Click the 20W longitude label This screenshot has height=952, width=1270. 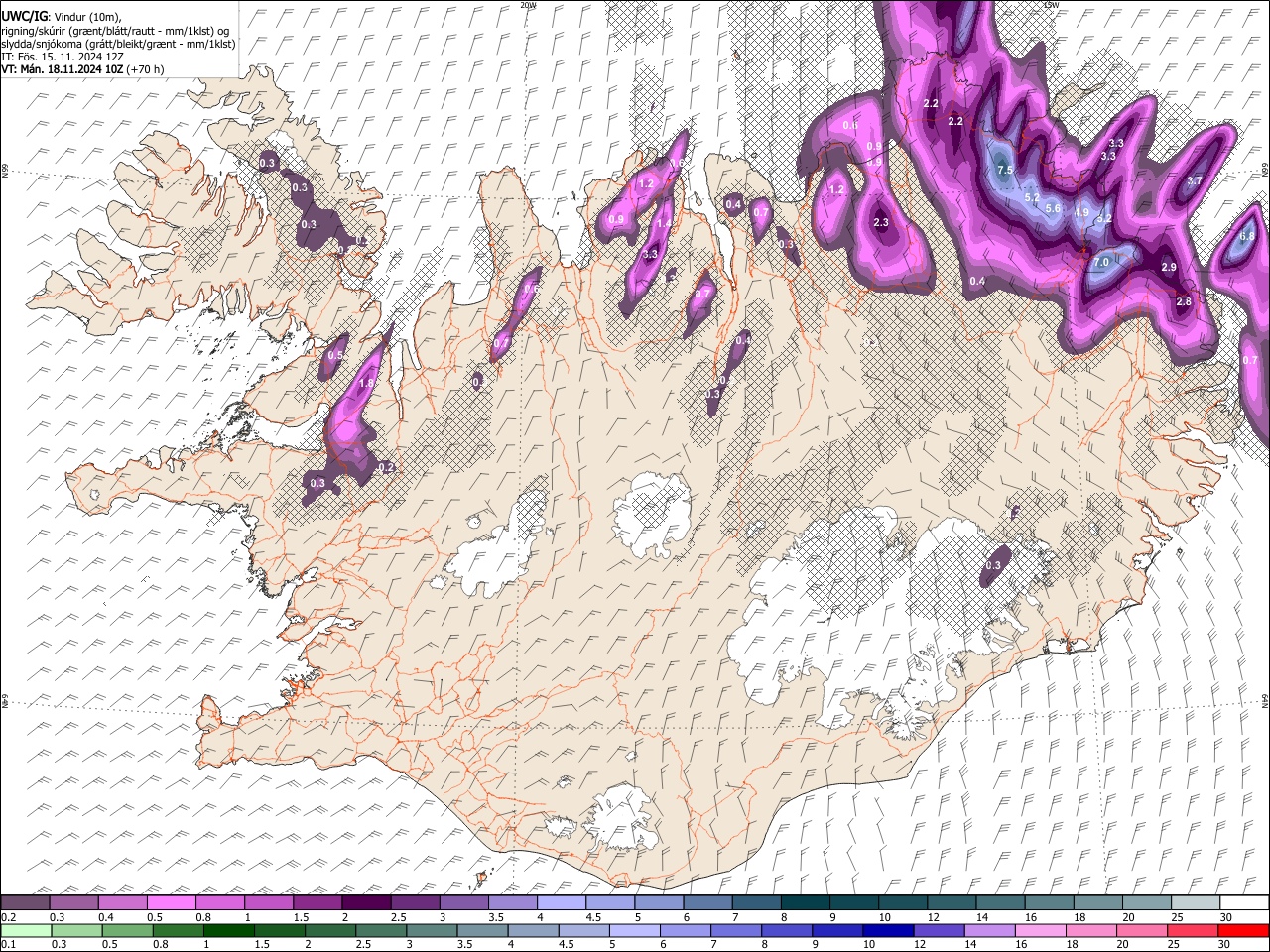(x=528, y=5)
